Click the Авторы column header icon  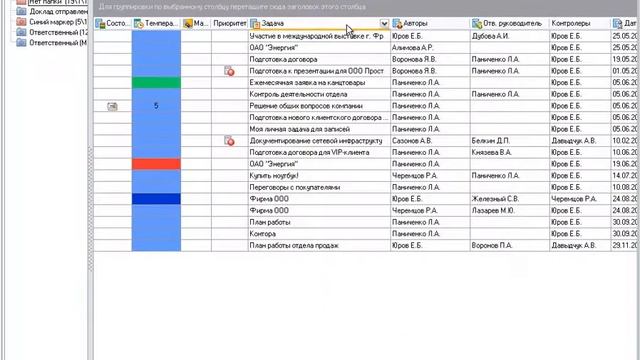[397, 24]
